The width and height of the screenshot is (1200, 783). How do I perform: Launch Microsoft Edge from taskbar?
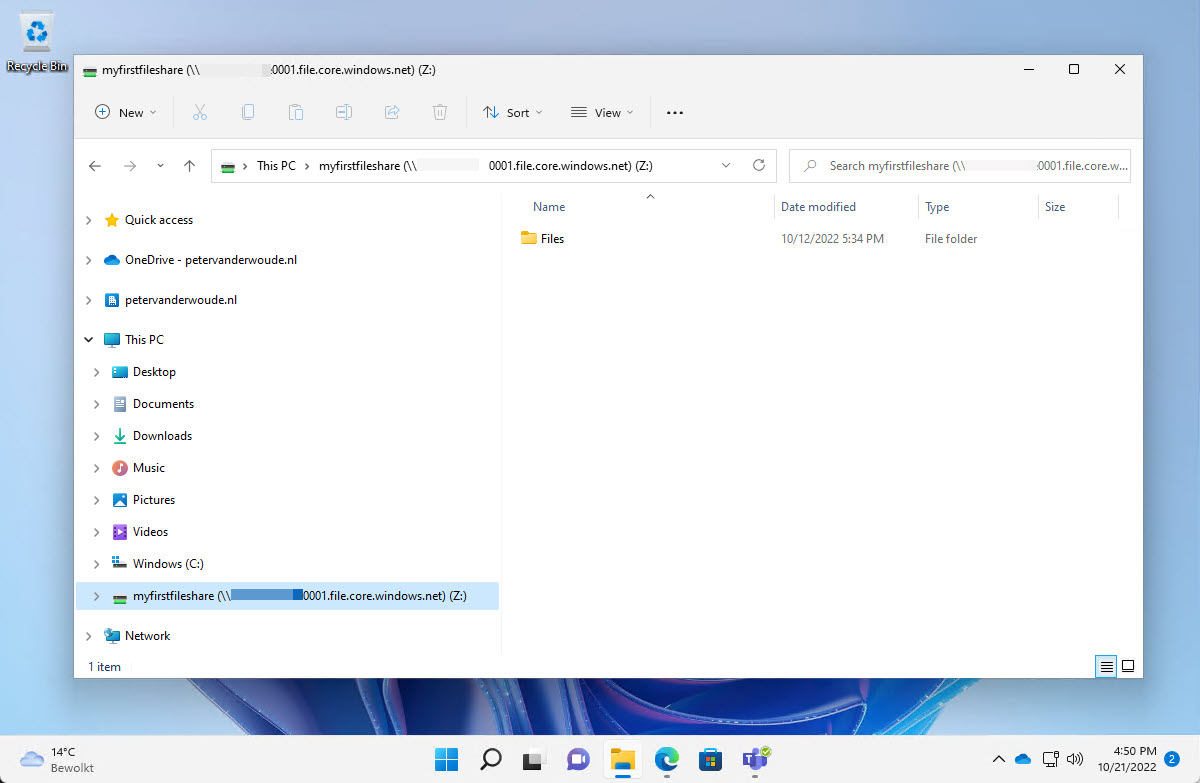pyautogui.click(x=667, y=759)
